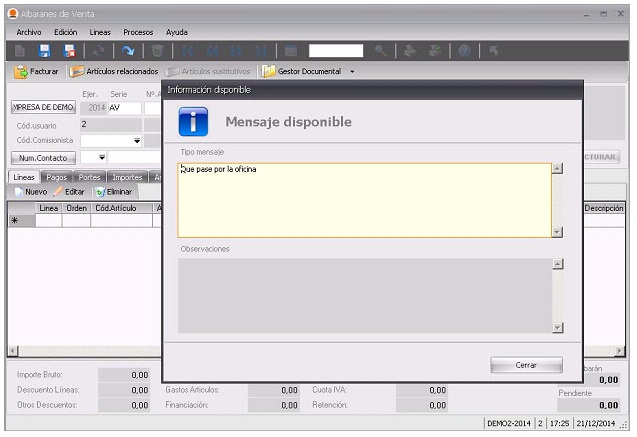This screenshot has height=437, width=637.
Task: Click the Nuevo line icon
Action: (29, 191)
